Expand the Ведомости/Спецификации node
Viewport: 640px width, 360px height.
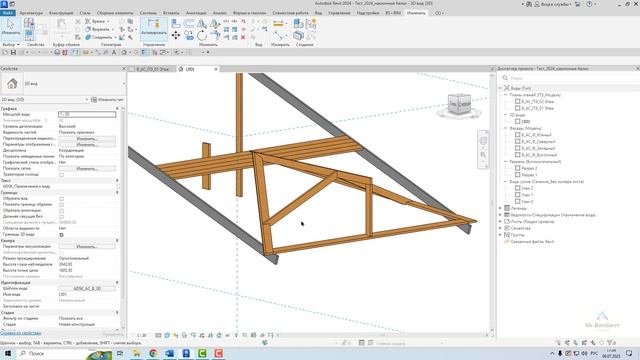(500, 215)
